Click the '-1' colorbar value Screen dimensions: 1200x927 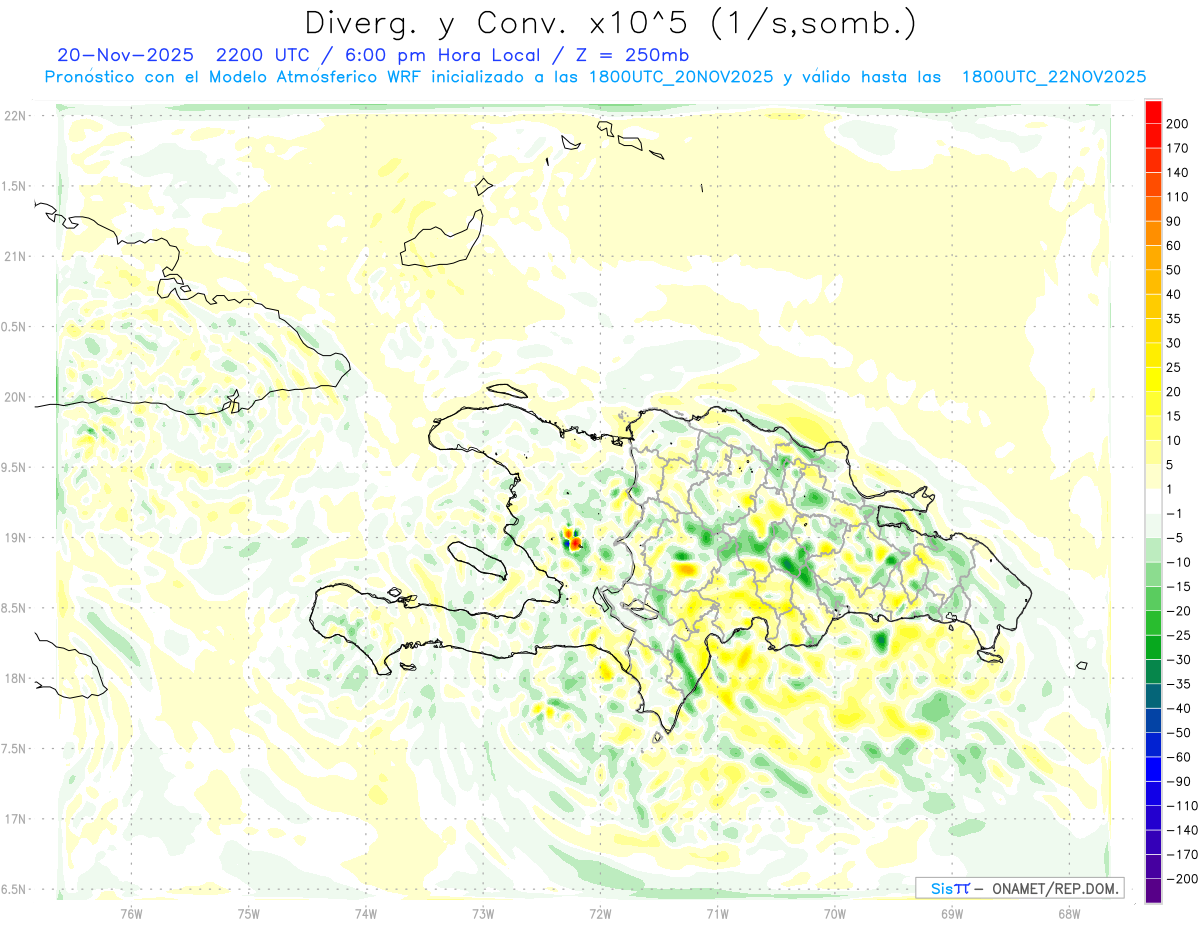click(1176, 514)
